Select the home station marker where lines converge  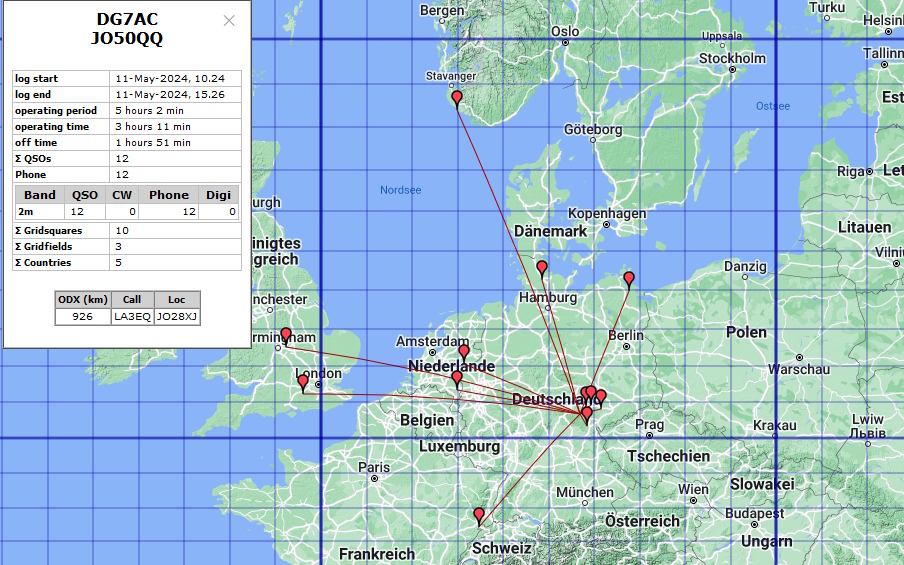[x=586, y=413]
